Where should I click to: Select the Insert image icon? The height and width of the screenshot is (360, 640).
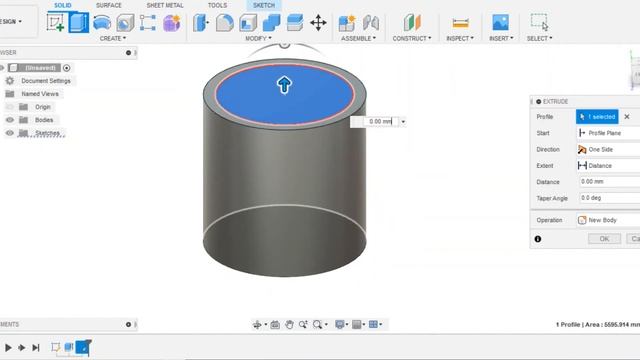[500, 22]
